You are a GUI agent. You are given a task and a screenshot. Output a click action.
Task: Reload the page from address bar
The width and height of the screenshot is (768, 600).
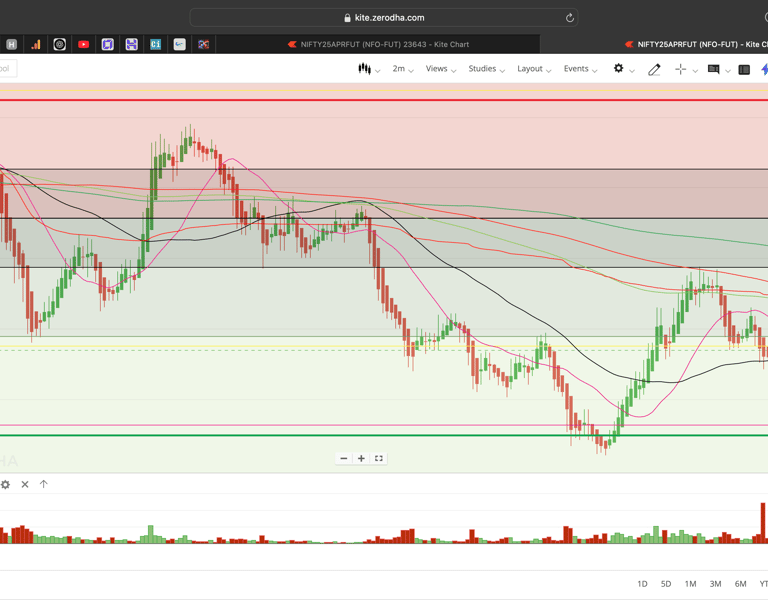tap(570, 18)
